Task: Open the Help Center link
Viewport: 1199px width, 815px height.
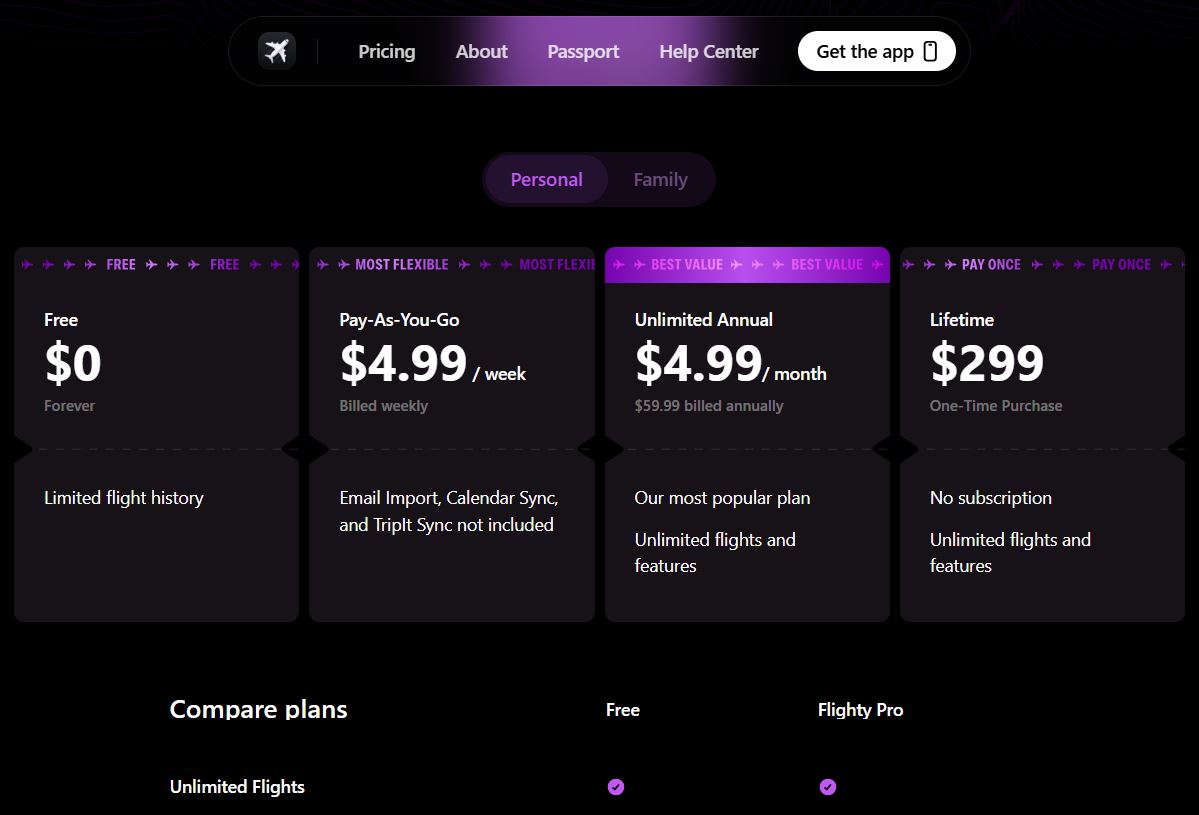Action: tap(709, 51)
